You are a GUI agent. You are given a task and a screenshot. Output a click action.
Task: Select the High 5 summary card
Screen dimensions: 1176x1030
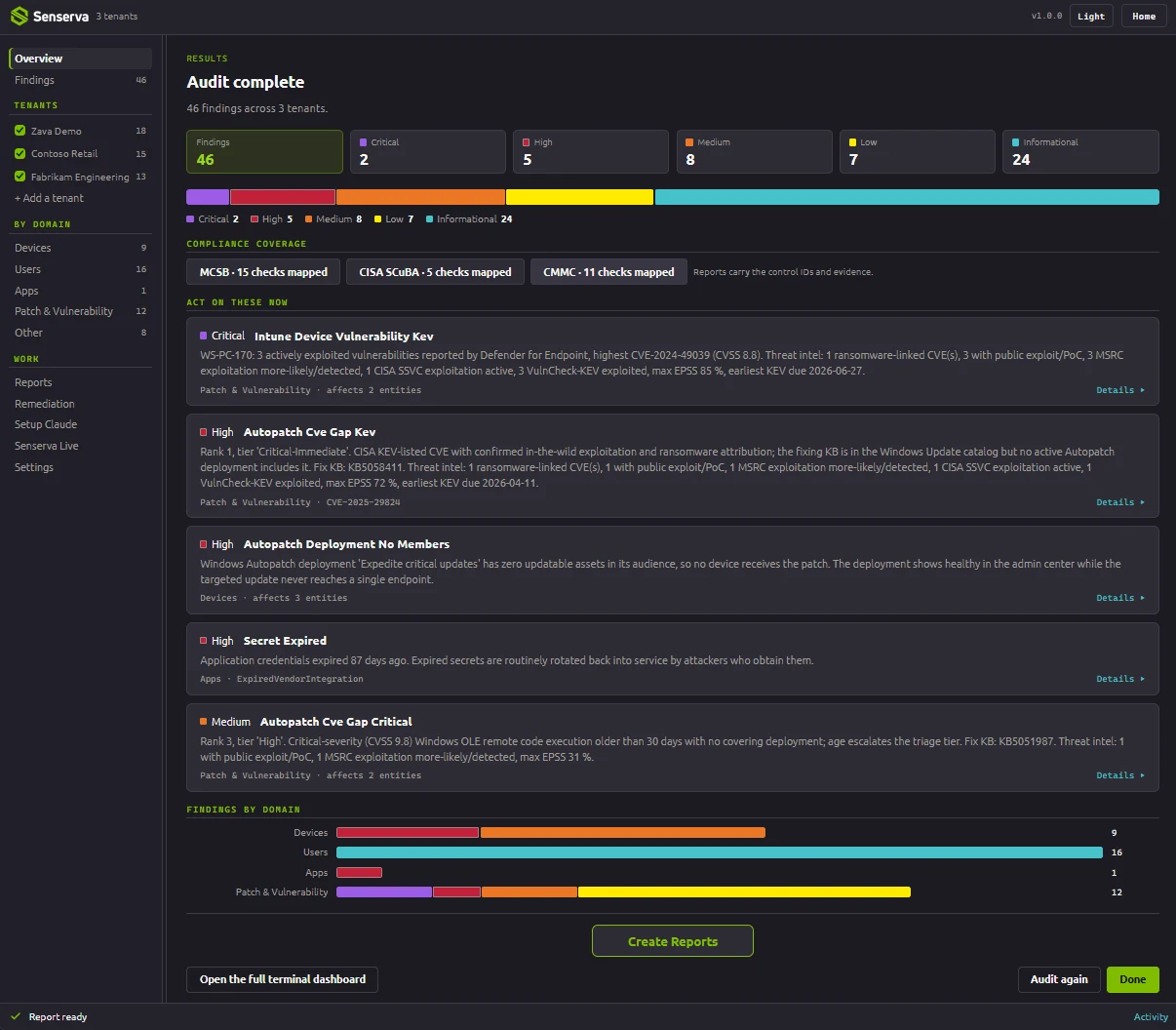point(591,152)
